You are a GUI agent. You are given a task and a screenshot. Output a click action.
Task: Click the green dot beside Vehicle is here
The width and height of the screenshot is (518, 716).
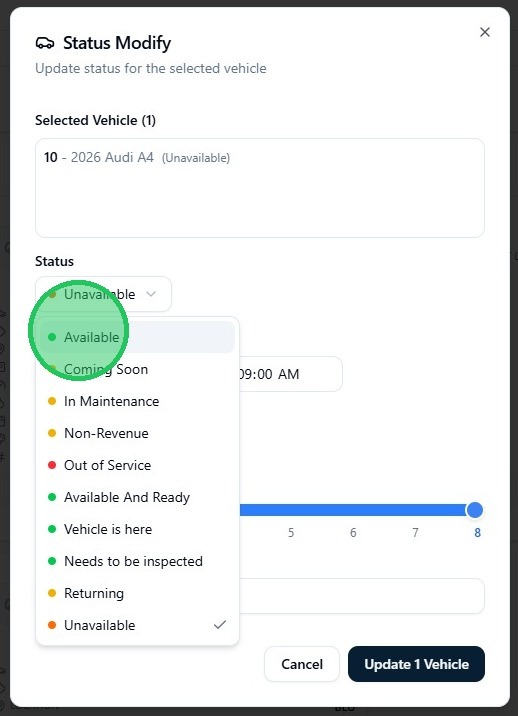point(52,529)
